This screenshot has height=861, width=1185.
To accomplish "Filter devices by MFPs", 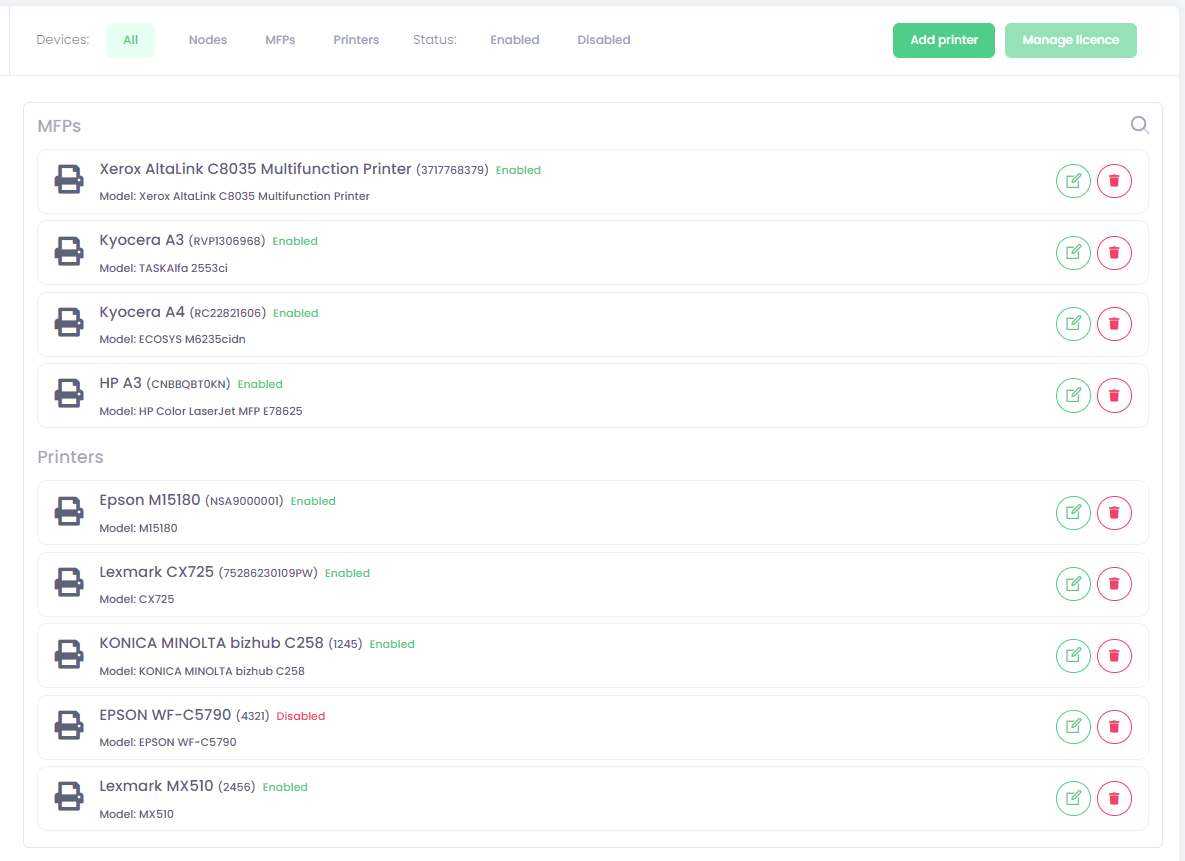I will click(x=280, y=40).
